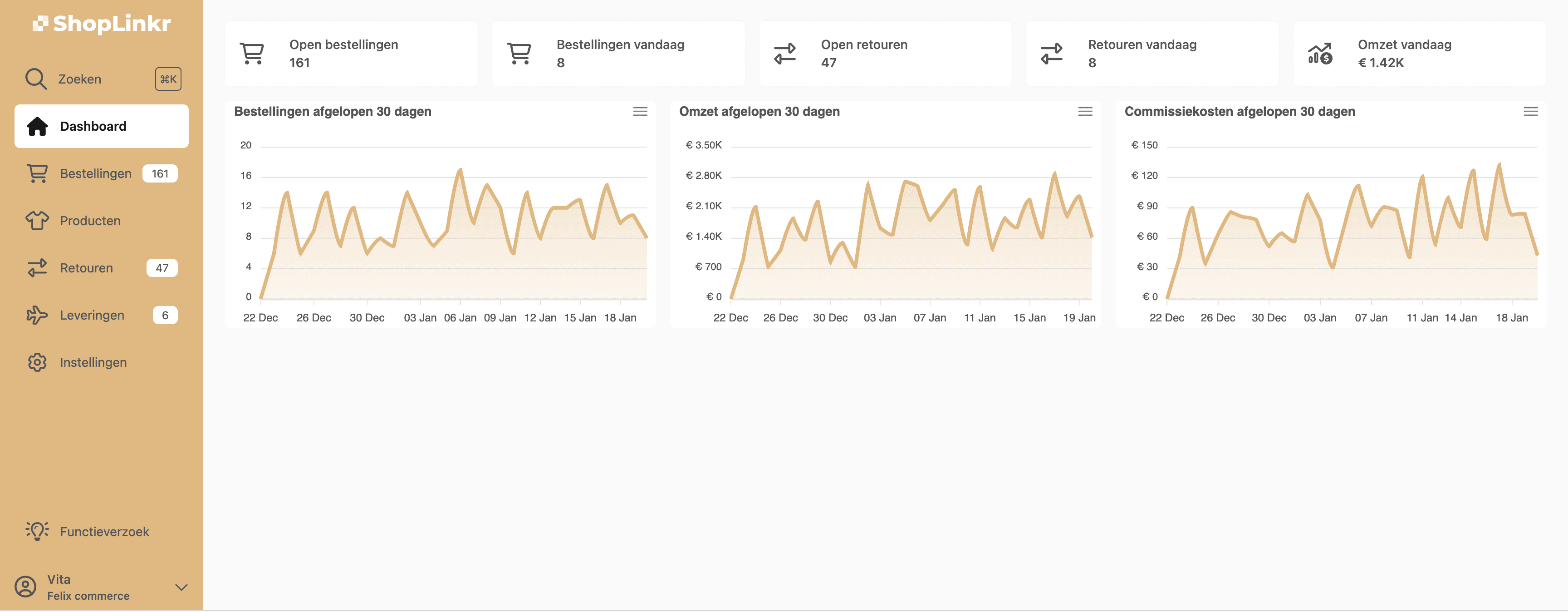The image size is (1568, 612).
Task: Select the Producten shirt icon
Action: coord(36,221)
